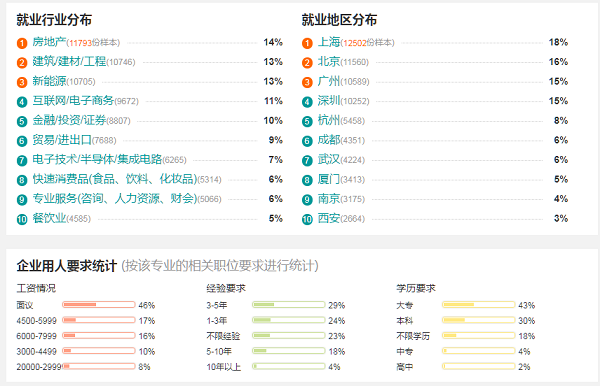
Task: Click the orange rank 3 badge beside 新能源
Action: pos(22,82)
